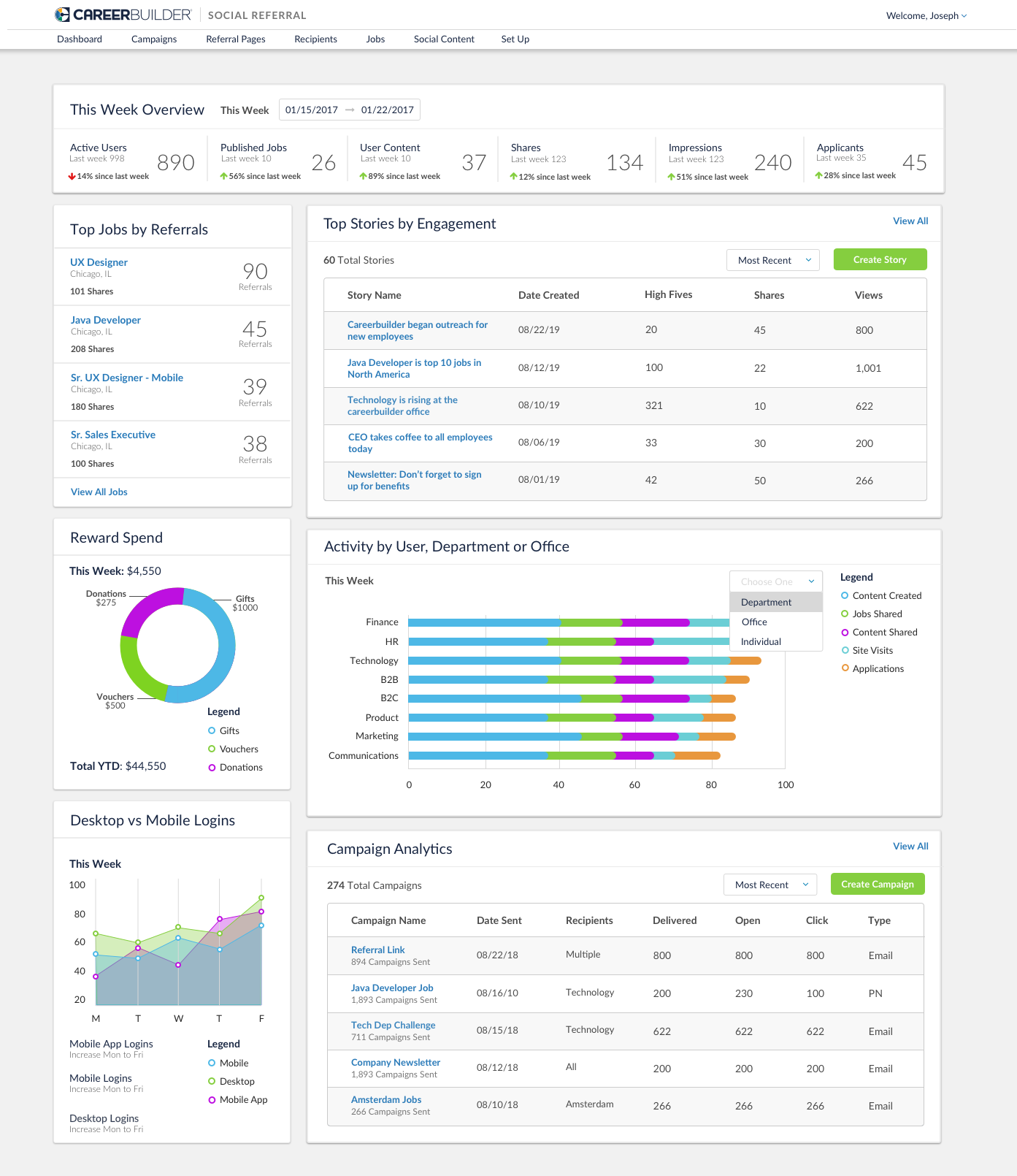Image resolution: width=1017 pixels, height=1176 pixels.
Task: Open the UX Designer job link
Action: [x=99, y=262]
